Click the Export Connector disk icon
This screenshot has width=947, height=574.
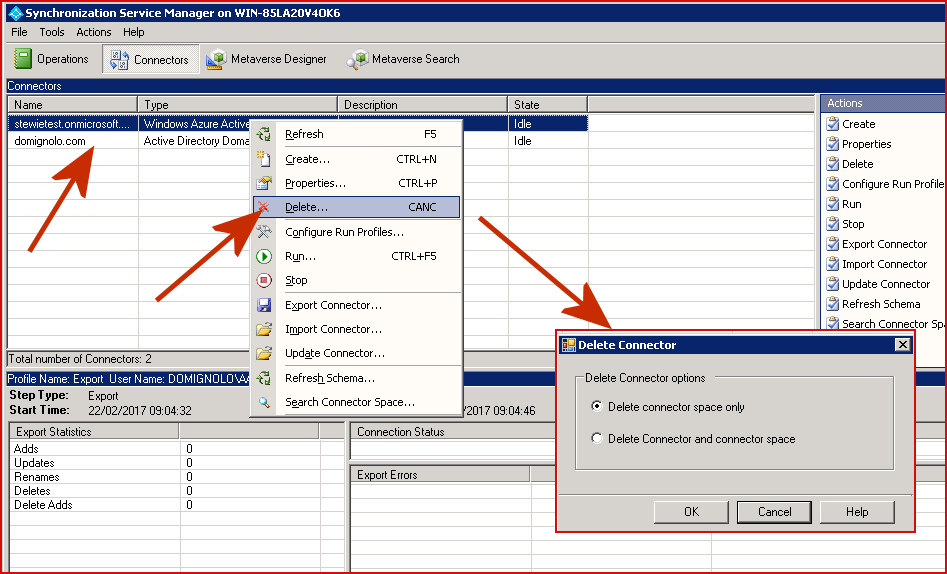(264, 305)
